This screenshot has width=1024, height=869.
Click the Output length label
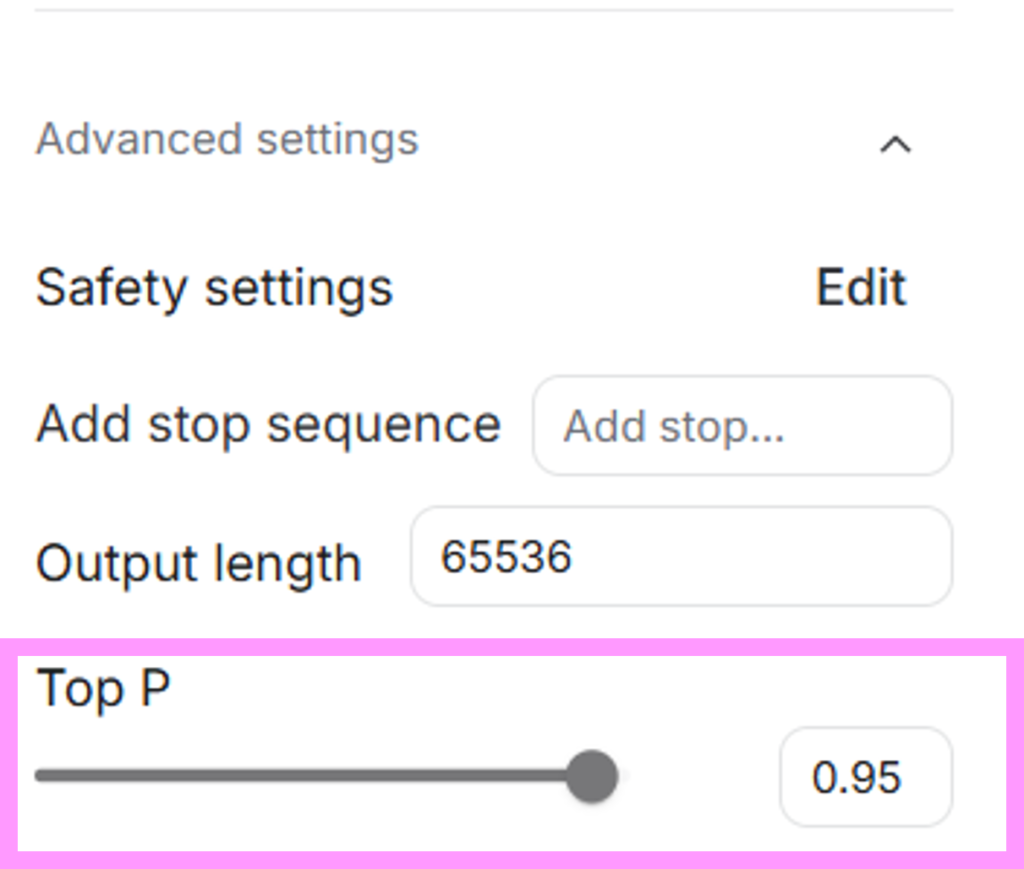pos(198,564)
